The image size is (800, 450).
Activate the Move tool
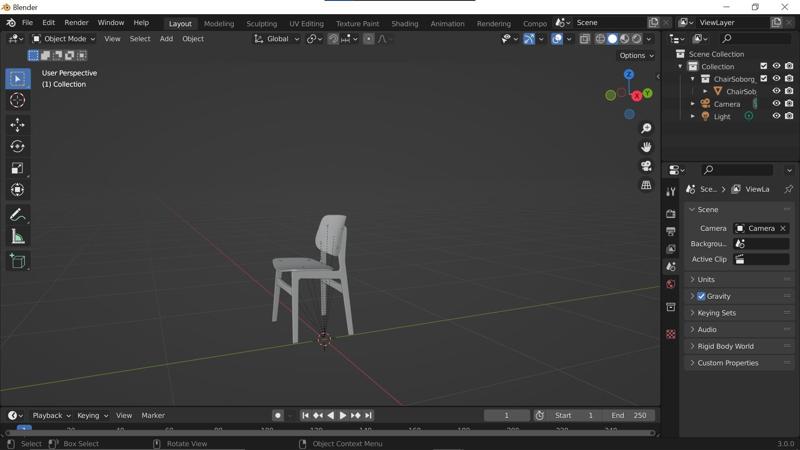coord(17,125)
